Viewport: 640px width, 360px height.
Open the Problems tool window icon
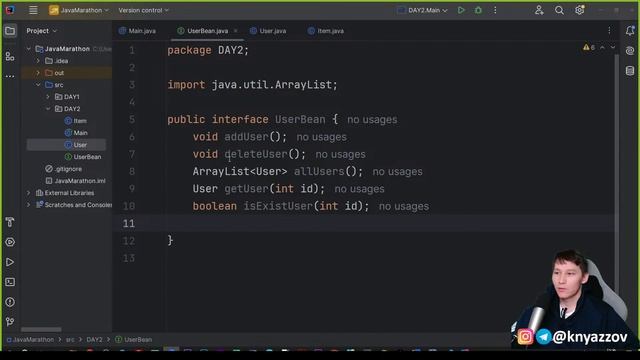pos(10,302)
